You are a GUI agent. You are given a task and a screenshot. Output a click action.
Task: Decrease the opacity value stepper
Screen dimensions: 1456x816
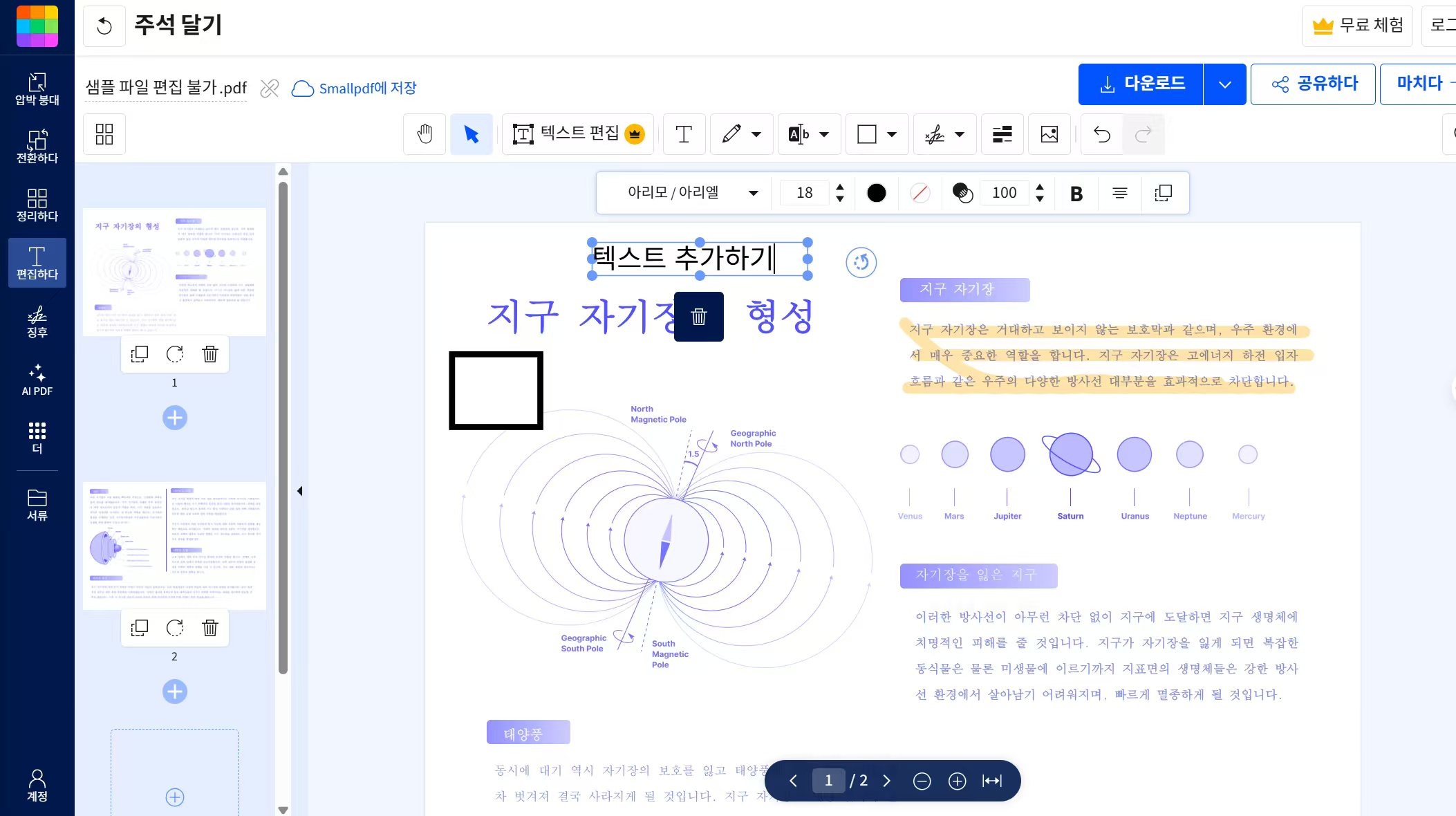[1040, 199]
